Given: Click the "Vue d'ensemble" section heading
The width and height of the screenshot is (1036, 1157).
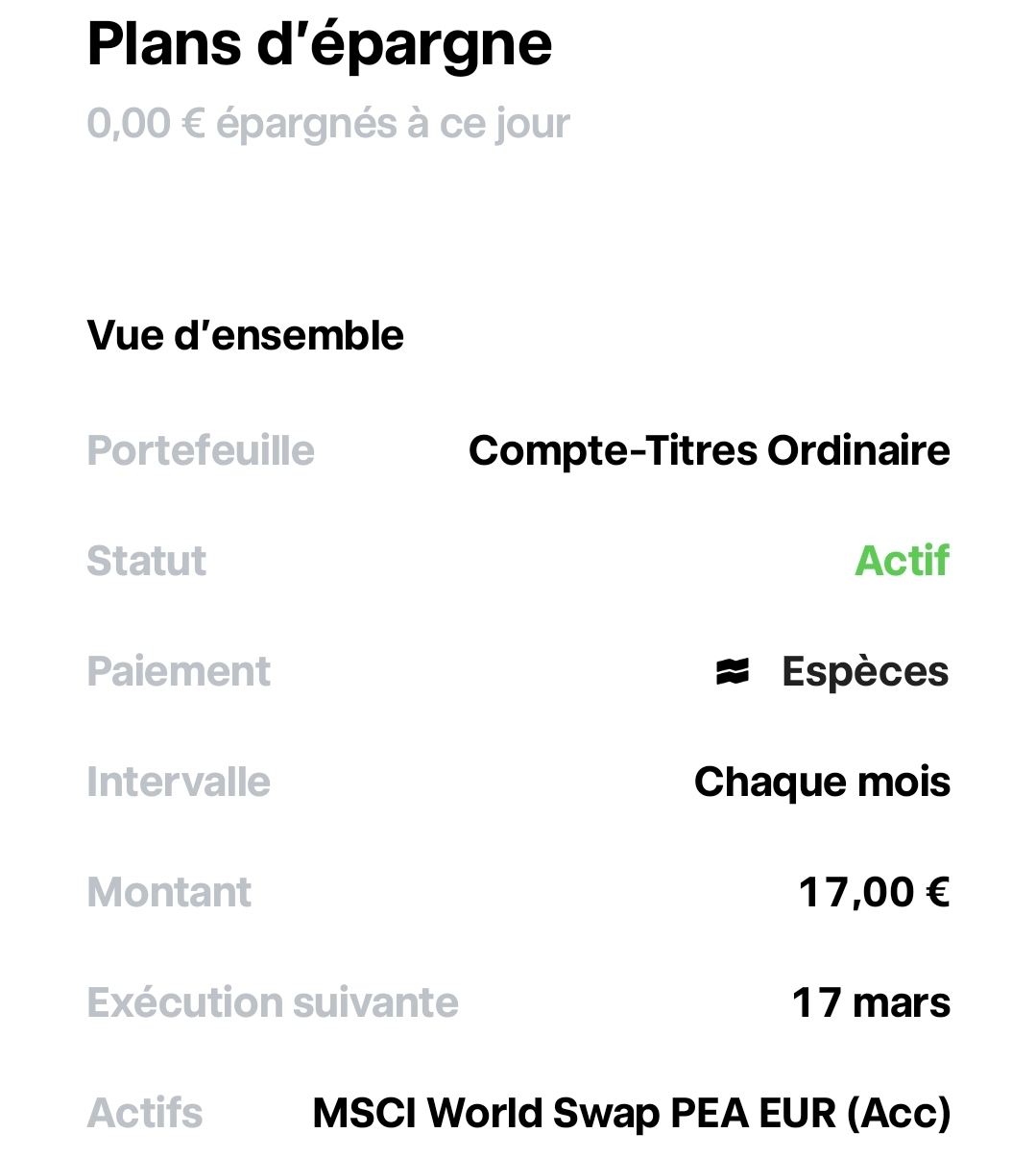Looking at the screenshot, I should [245, 335].
